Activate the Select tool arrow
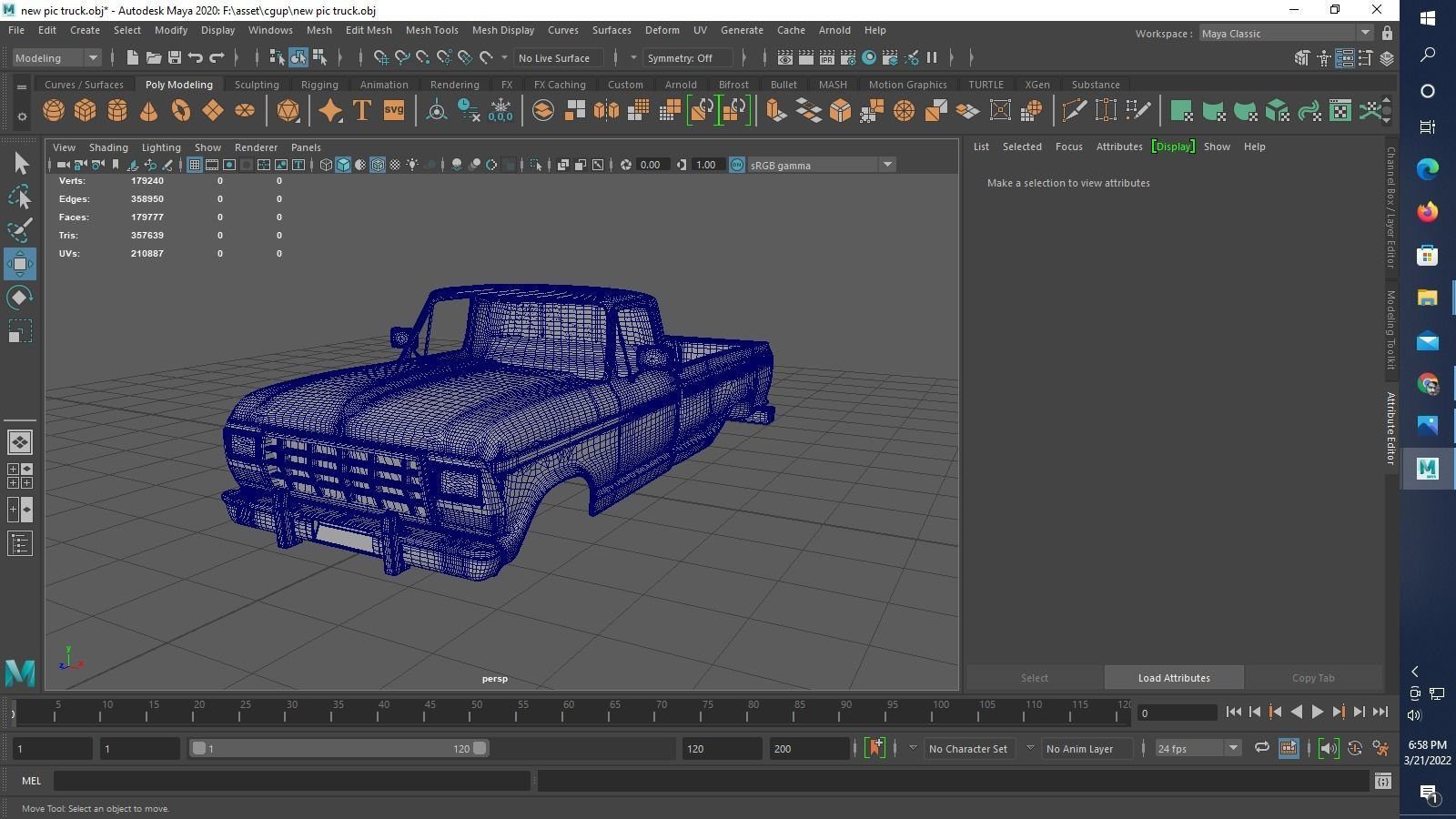Image resolution: width=1456 pixels, height=819 pixels. coord(20,164)
